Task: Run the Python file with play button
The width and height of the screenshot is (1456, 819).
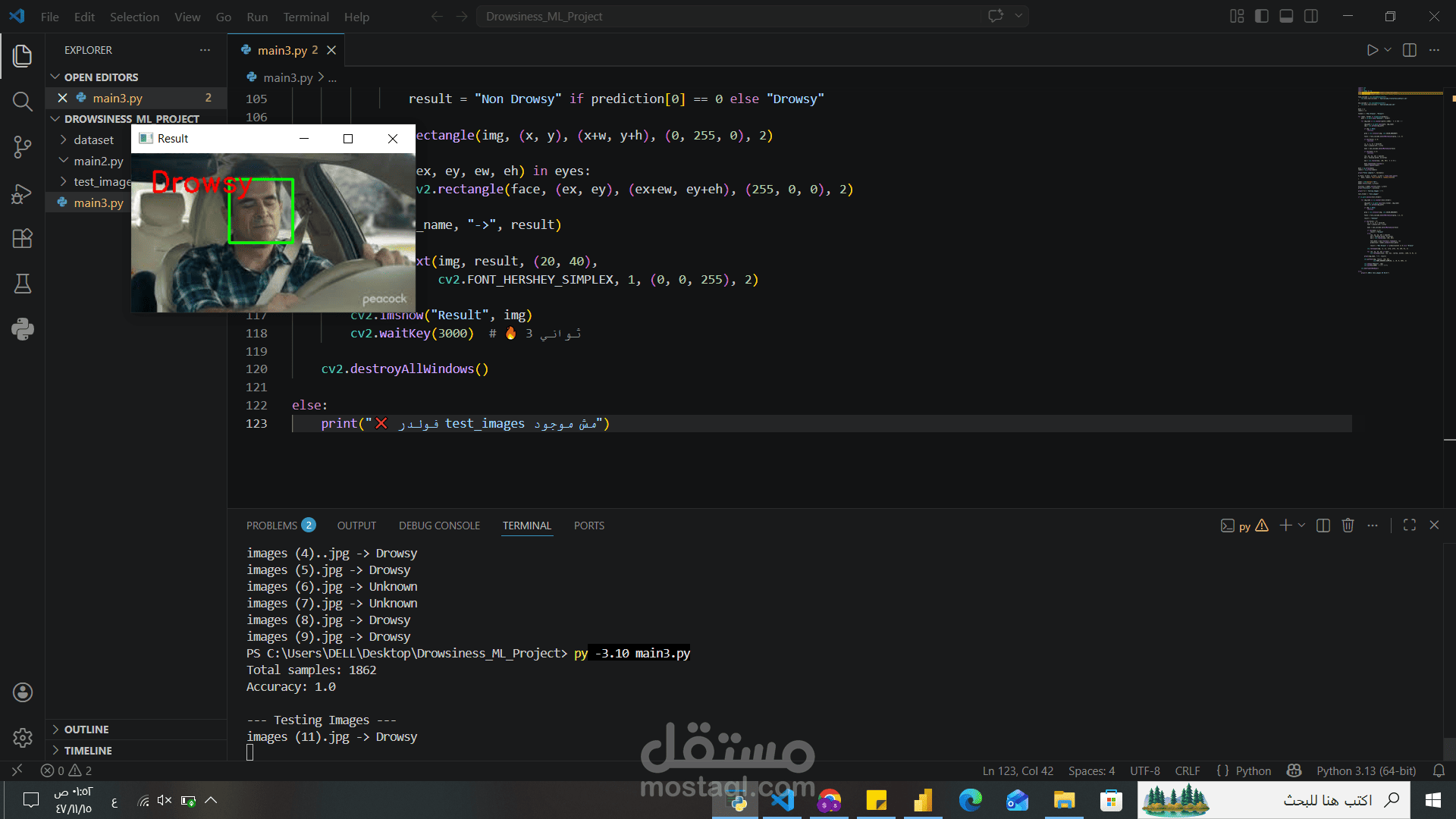Action: [x=1372, y=50]
